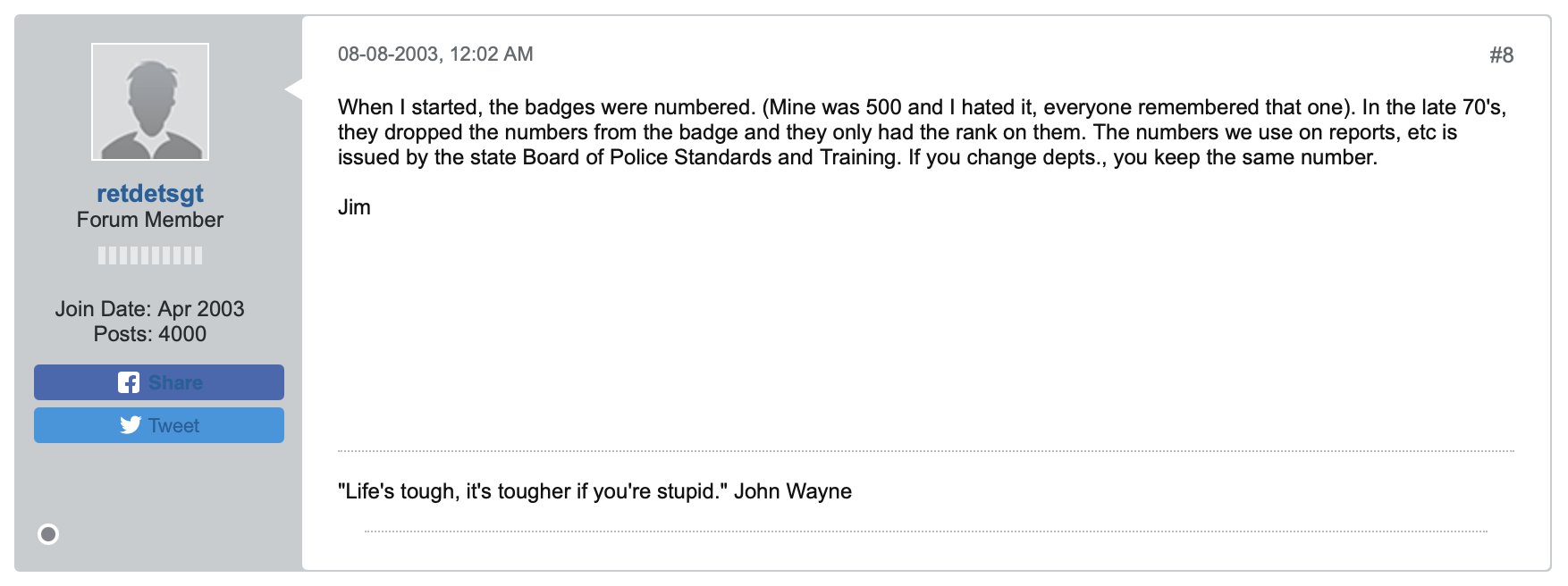Screen dimensions: 1568x586
Task: Click the Forum Member user title
Action: pyautogui.click(x=150, y=220)
